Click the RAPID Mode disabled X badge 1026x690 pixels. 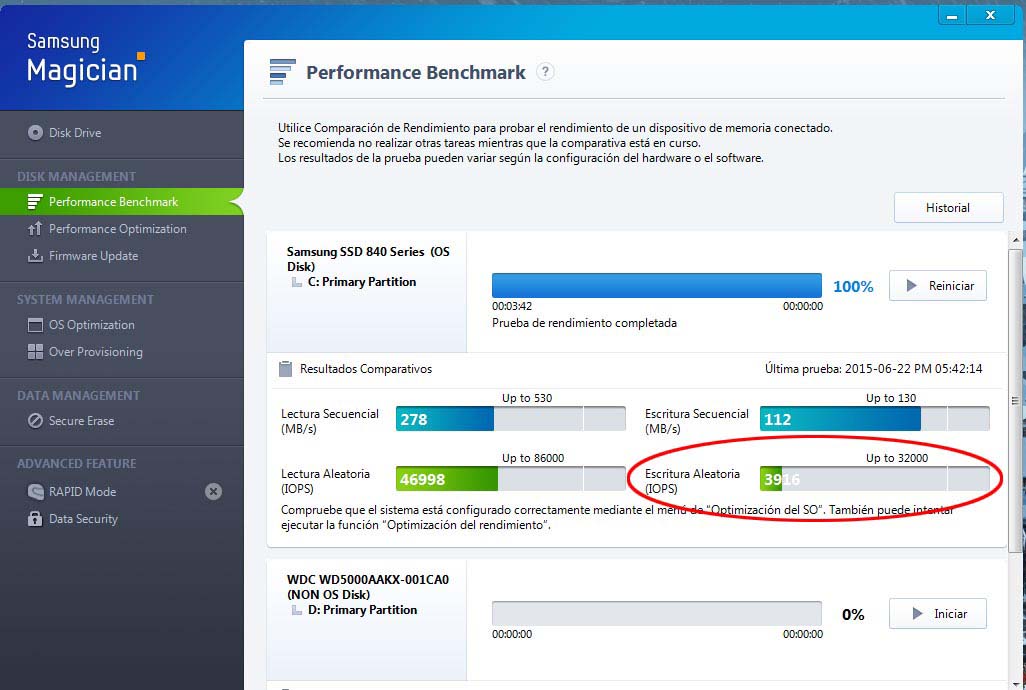point(213,491)
